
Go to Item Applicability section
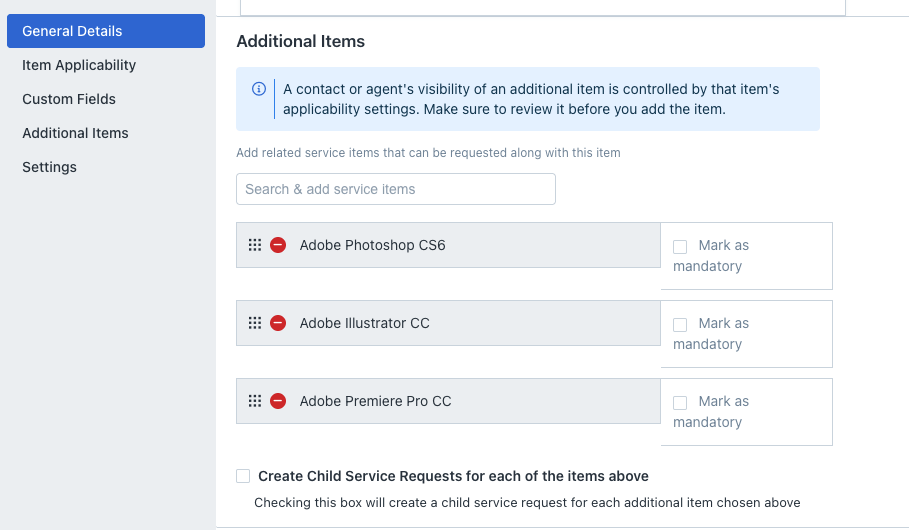click(79, 65)
